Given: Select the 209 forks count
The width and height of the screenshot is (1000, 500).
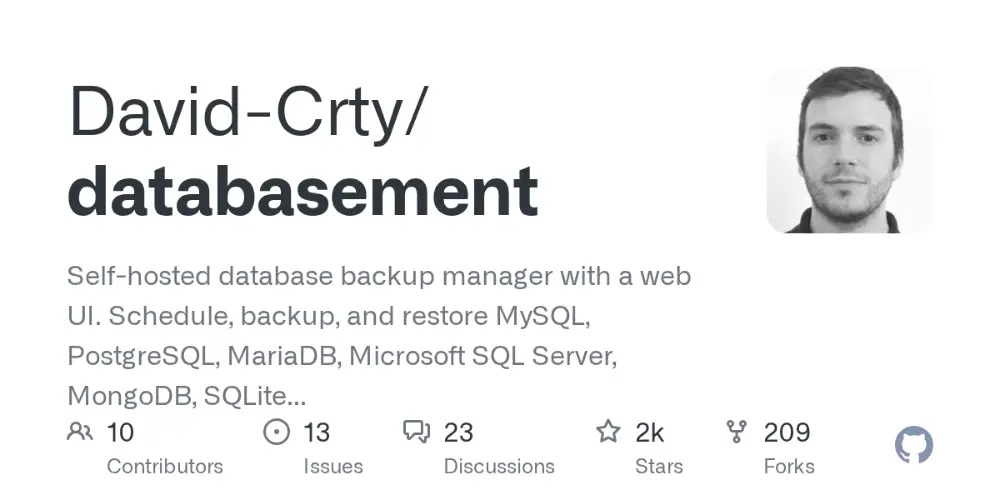Looking at the screenshot, I should coord(787,432).
